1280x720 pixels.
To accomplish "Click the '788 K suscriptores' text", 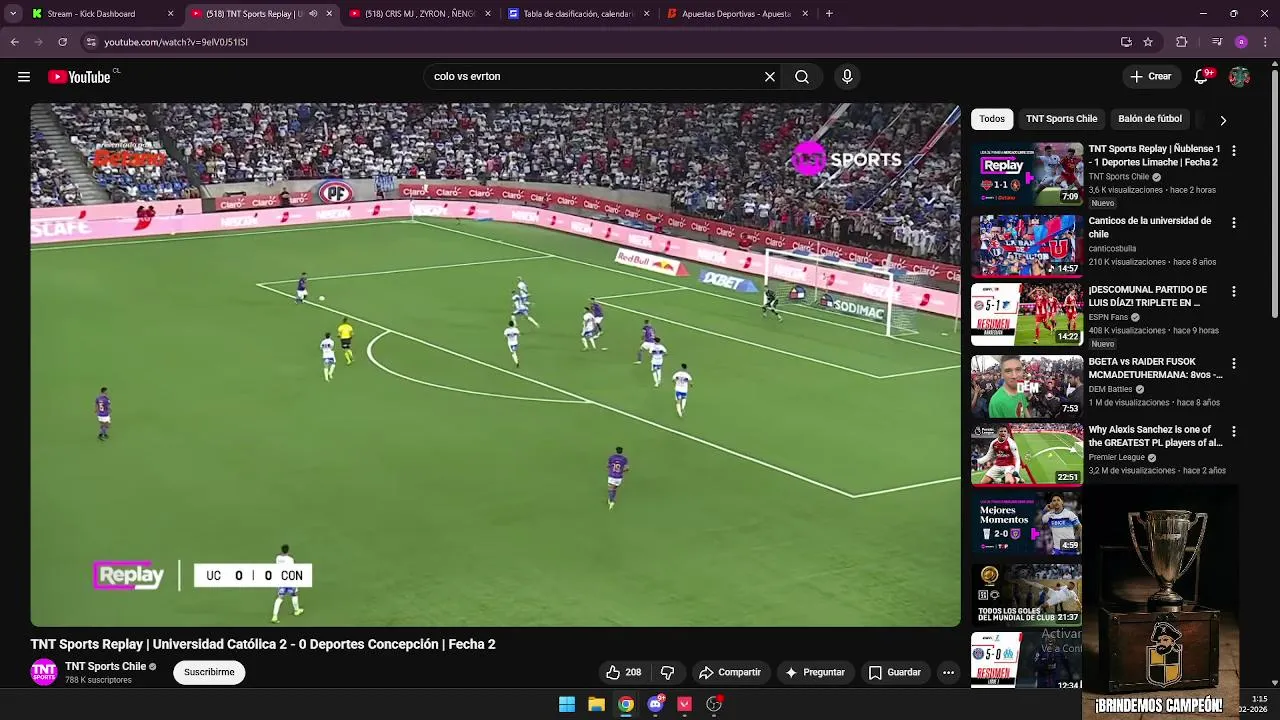I will click(98, 680).
